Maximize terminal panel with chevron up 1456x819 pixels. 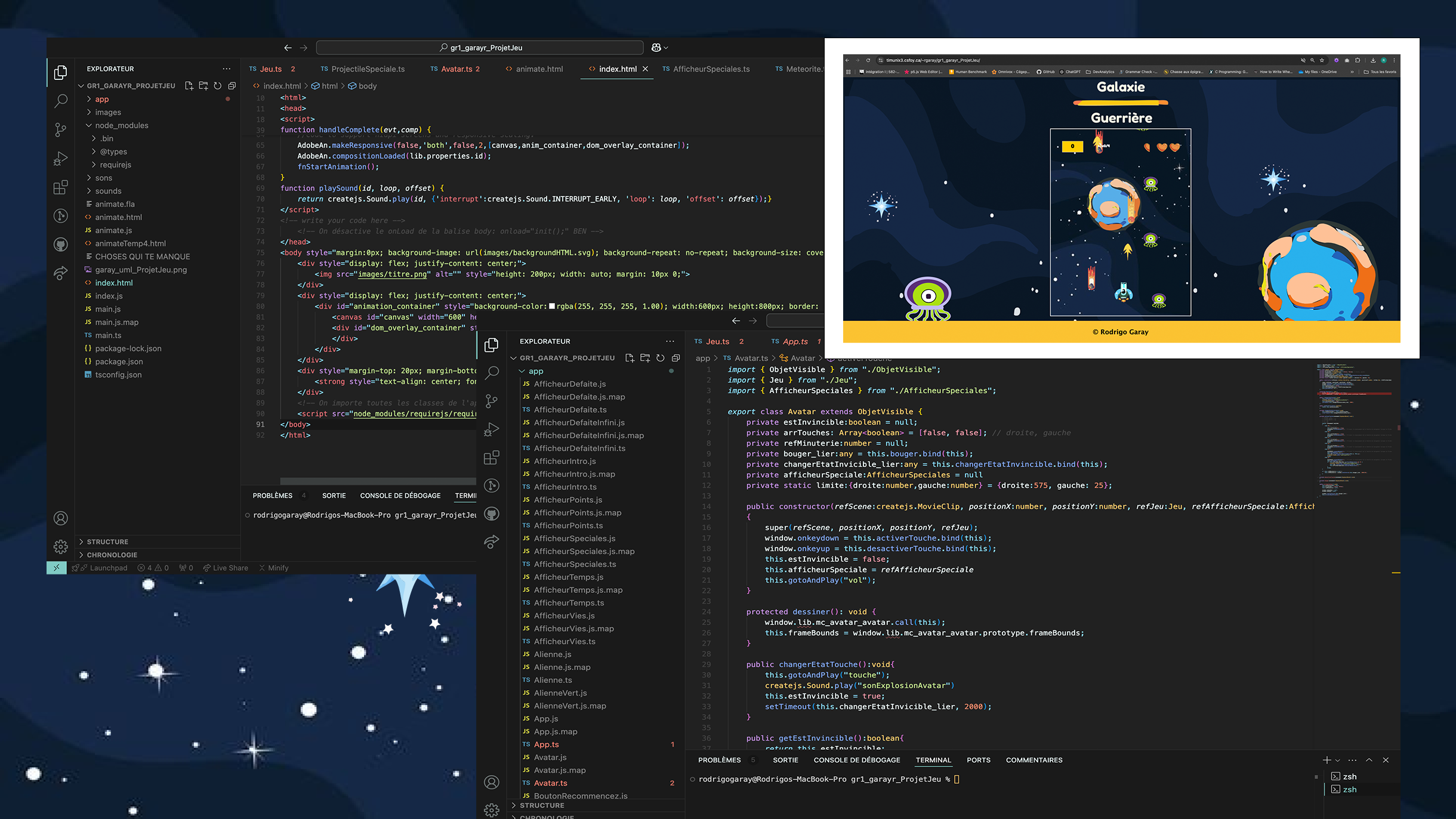[1369, 760]
